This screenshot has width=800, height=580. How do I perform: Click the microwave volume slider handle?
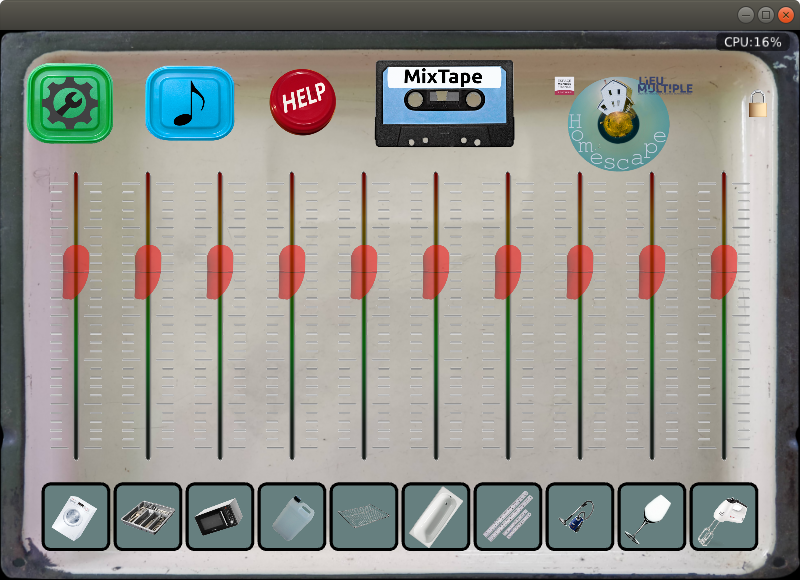click(x=219, y=272)
